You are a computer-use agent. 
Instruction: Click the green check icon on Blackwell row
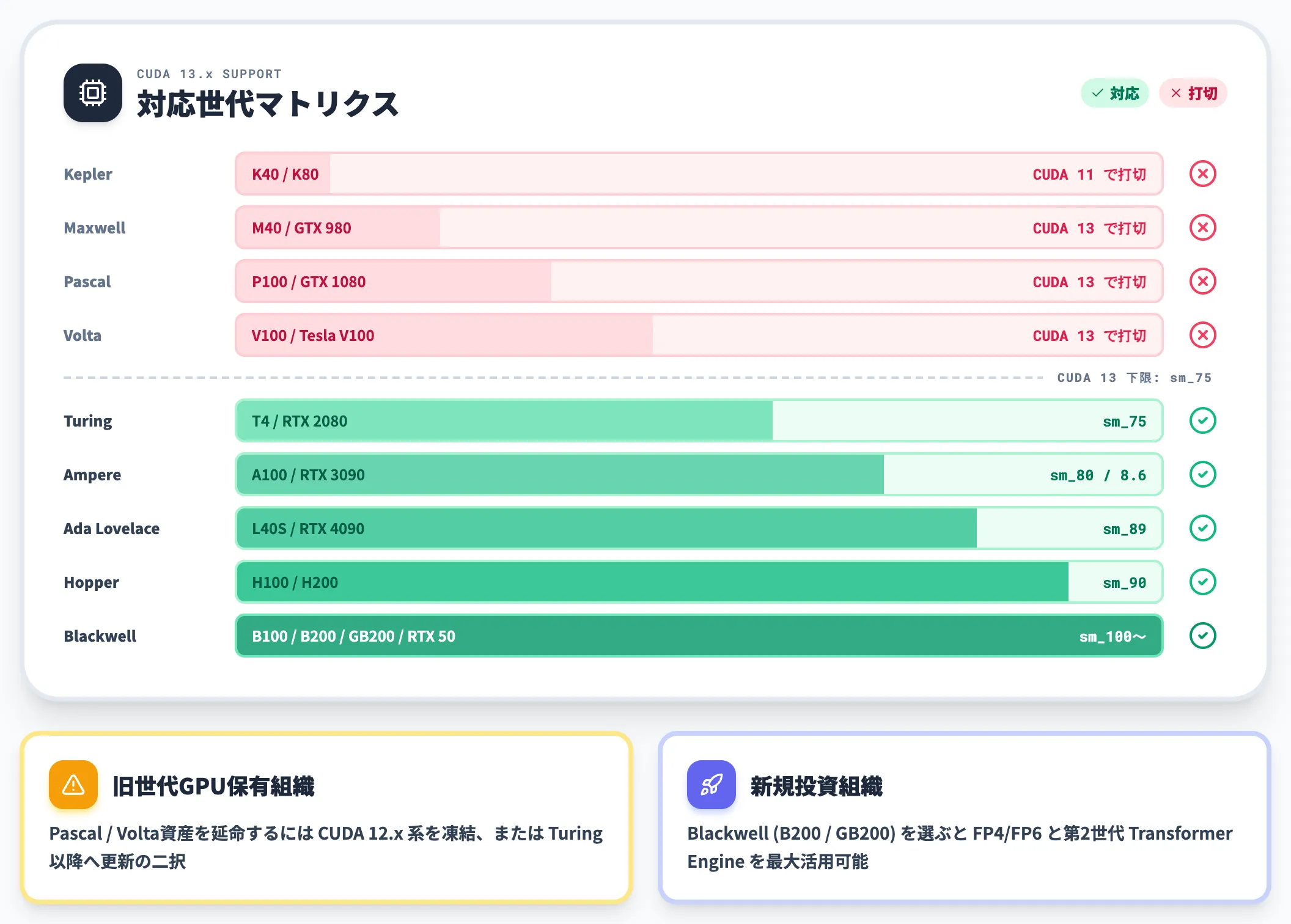pos(1202,636)
